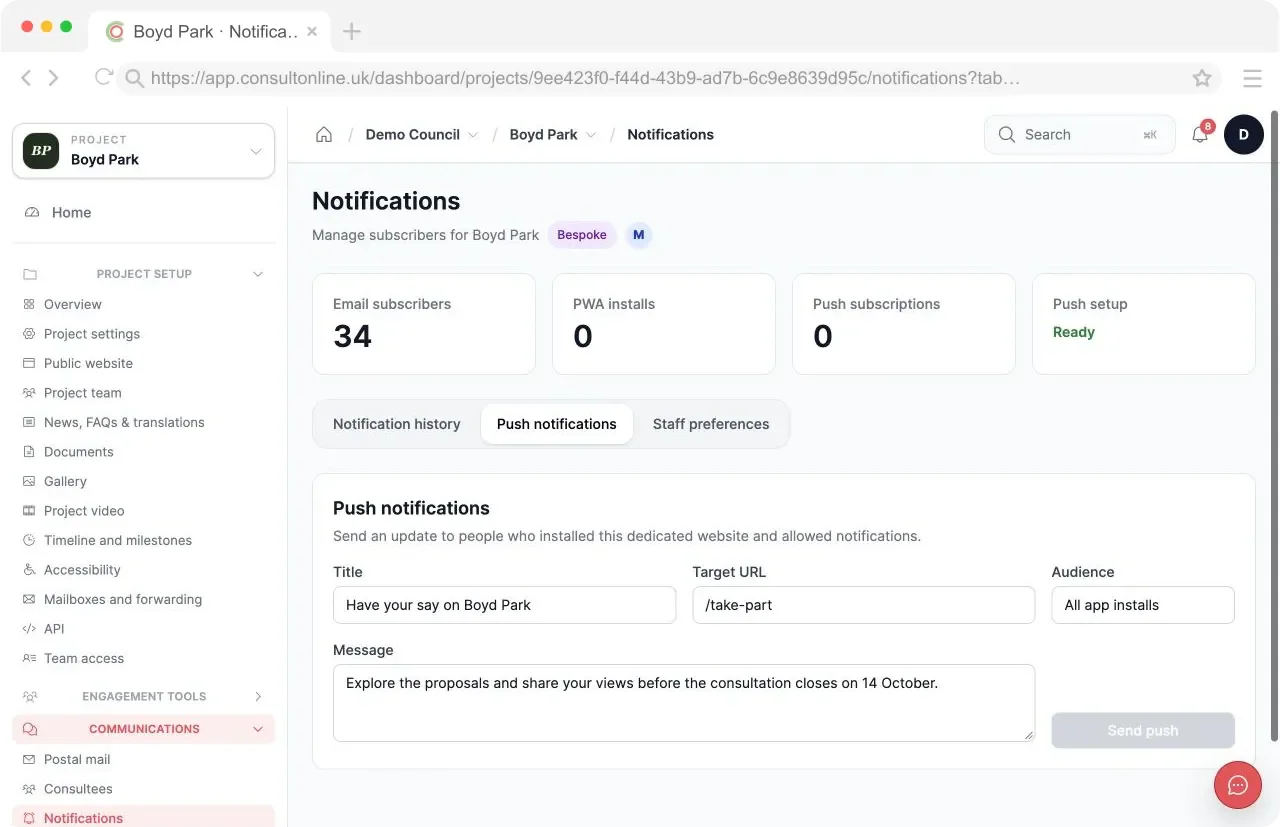Collapse the Communications section

pyautogui.click(x=143, y=729)
